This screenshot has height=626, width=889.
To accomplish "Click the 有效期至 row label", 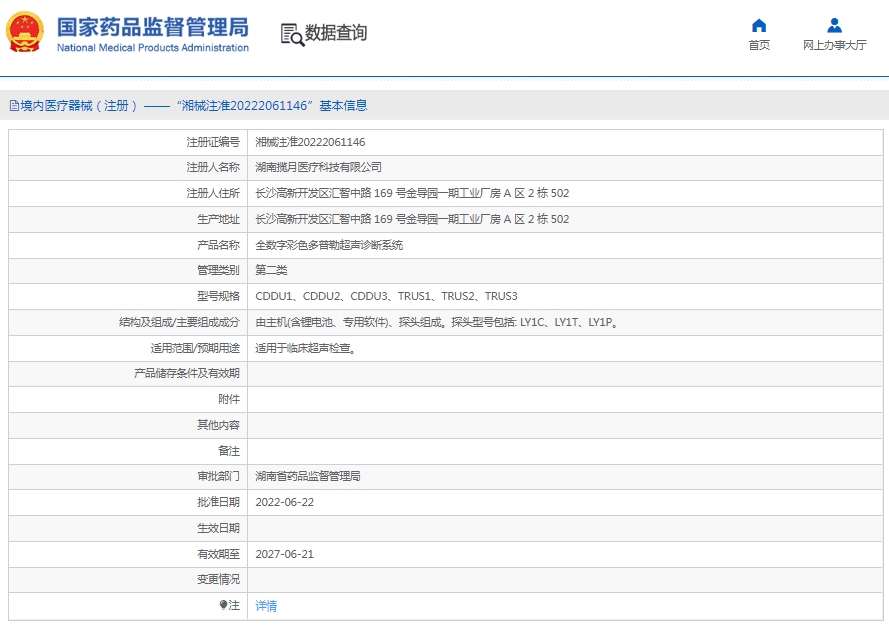I will pyautogui.click(x=218, y=554).
